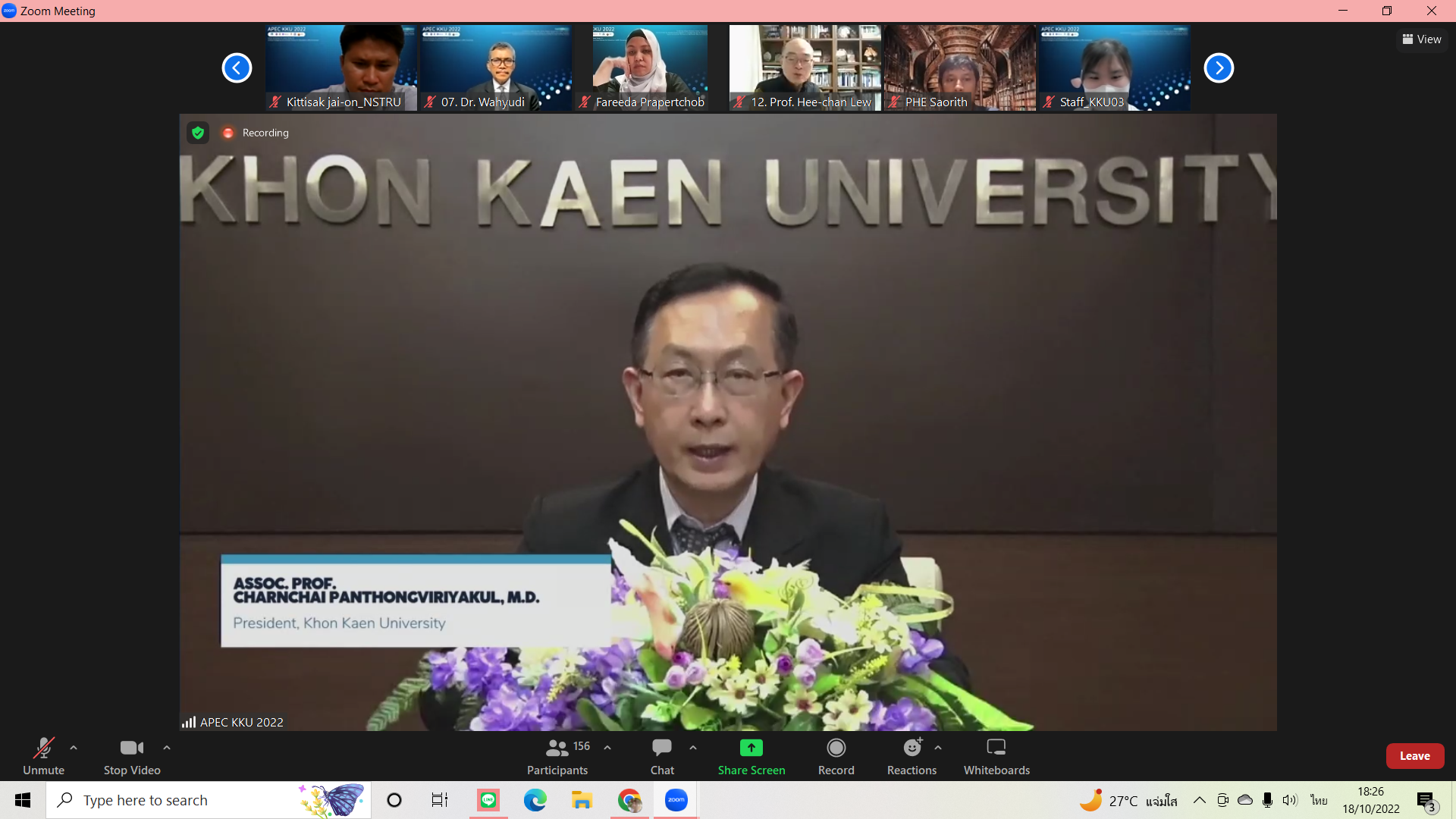Open the View layout menu
This screenshot has height=819, width=1456.
[x=1422, y=39]
